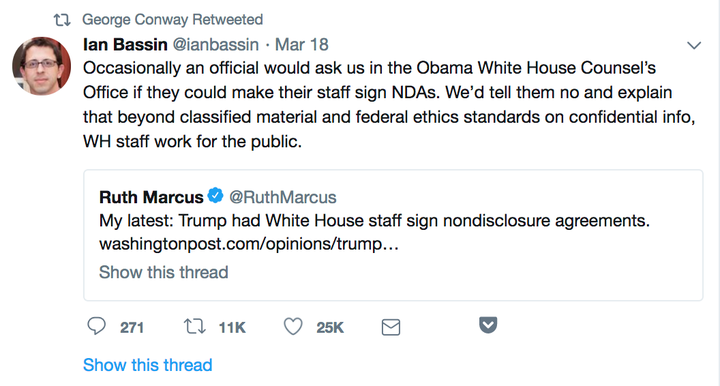Click the Mar 18 timestamp

point(302,45)
